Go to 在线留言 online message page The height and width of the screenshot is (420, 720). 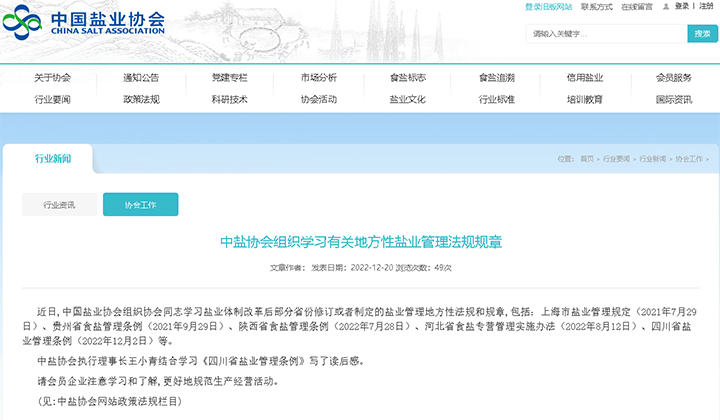[636, 6]
